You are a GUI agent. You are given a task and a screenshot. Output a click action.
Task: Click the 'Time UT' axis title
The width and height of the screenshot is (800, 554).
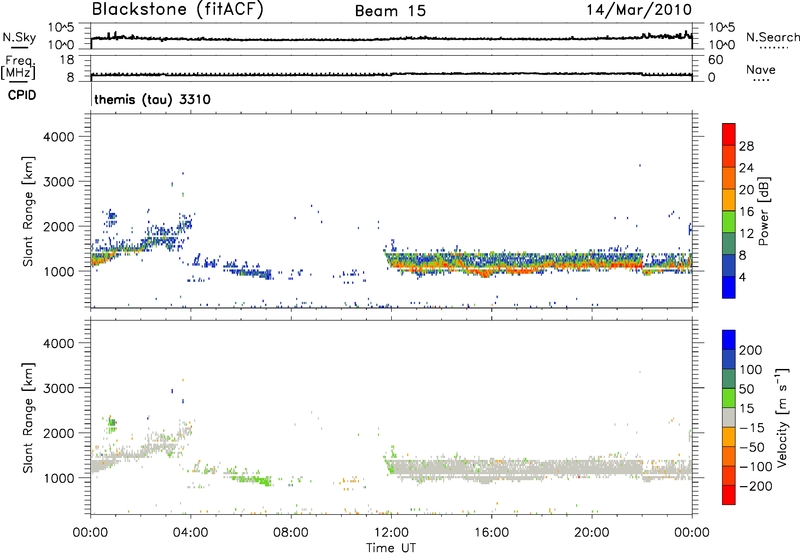pyautogui.click(x=391, y=548)
